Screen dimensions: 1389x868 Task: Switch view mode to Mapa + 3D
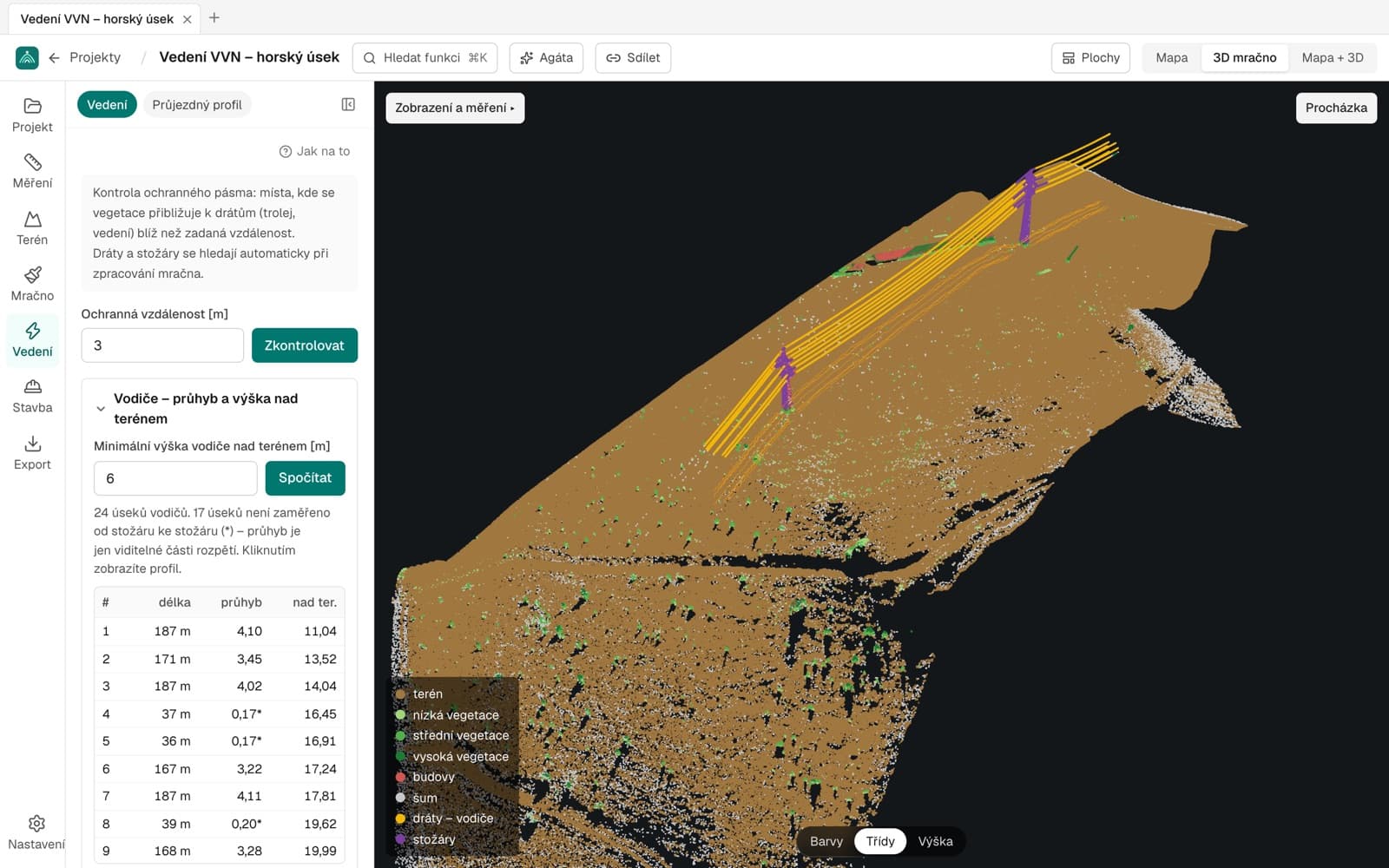pos(1333,57)
